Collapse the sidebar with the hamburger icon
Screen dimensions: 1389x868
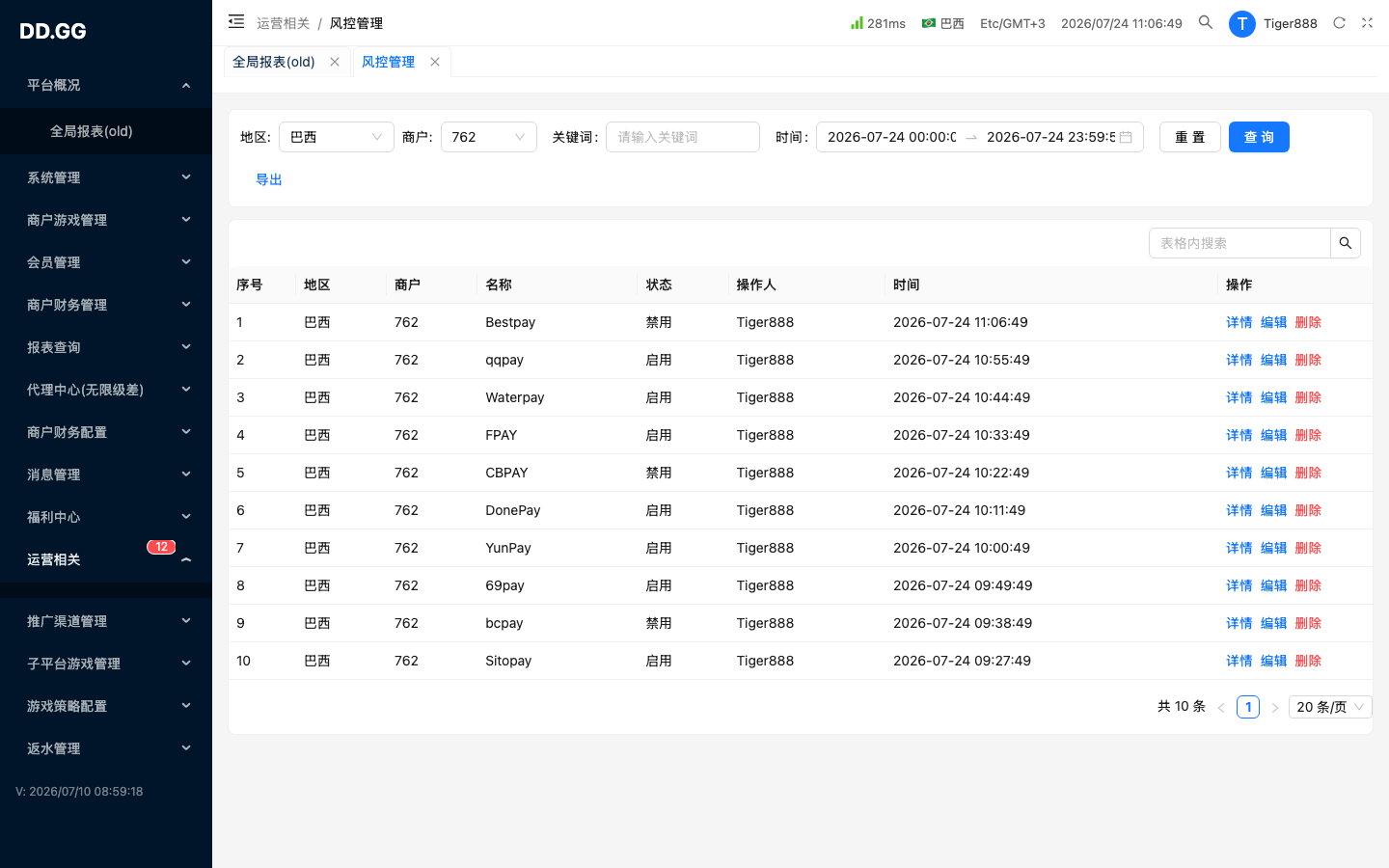(236, 21)
